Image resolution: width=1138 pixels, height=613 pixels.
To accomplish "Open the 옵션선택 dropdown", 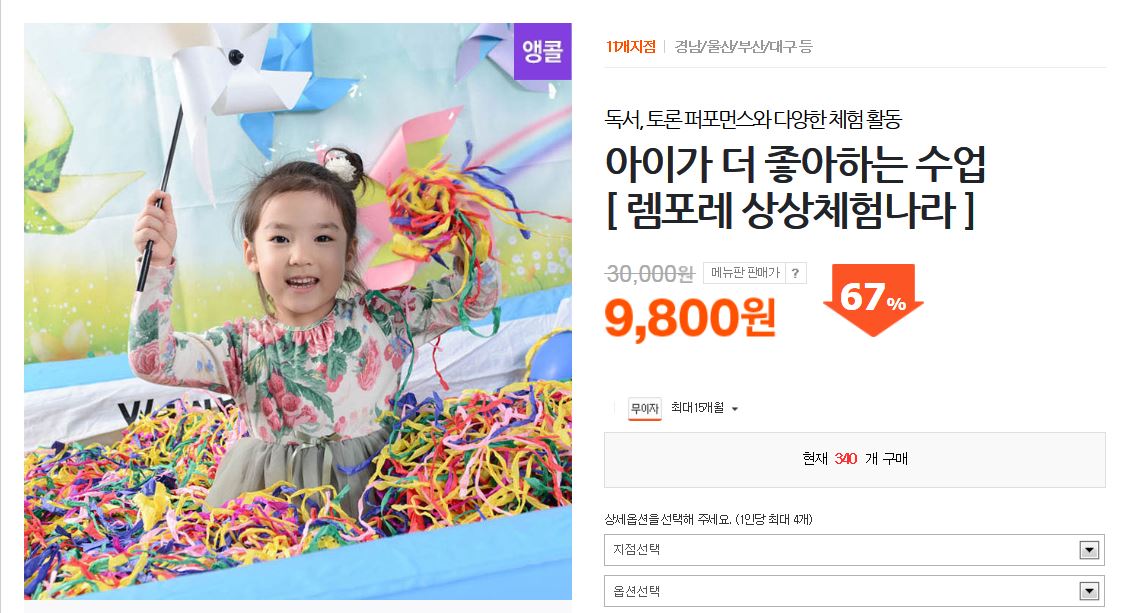I will coord(854,591).
